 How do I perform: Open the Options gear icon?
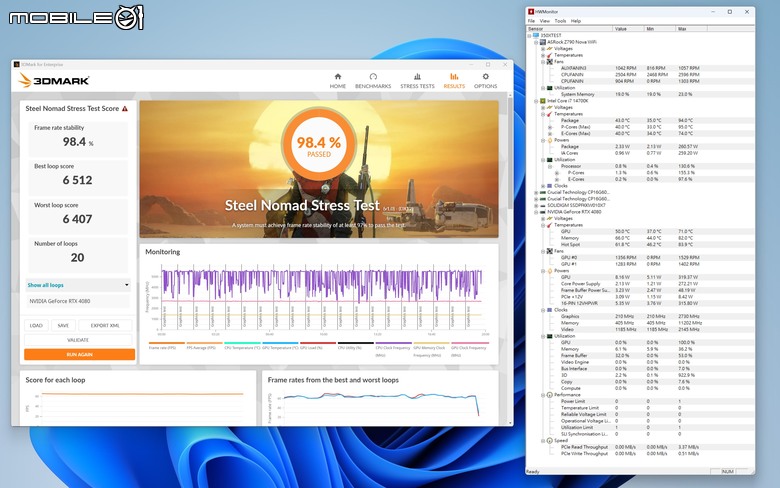[486, 77]
